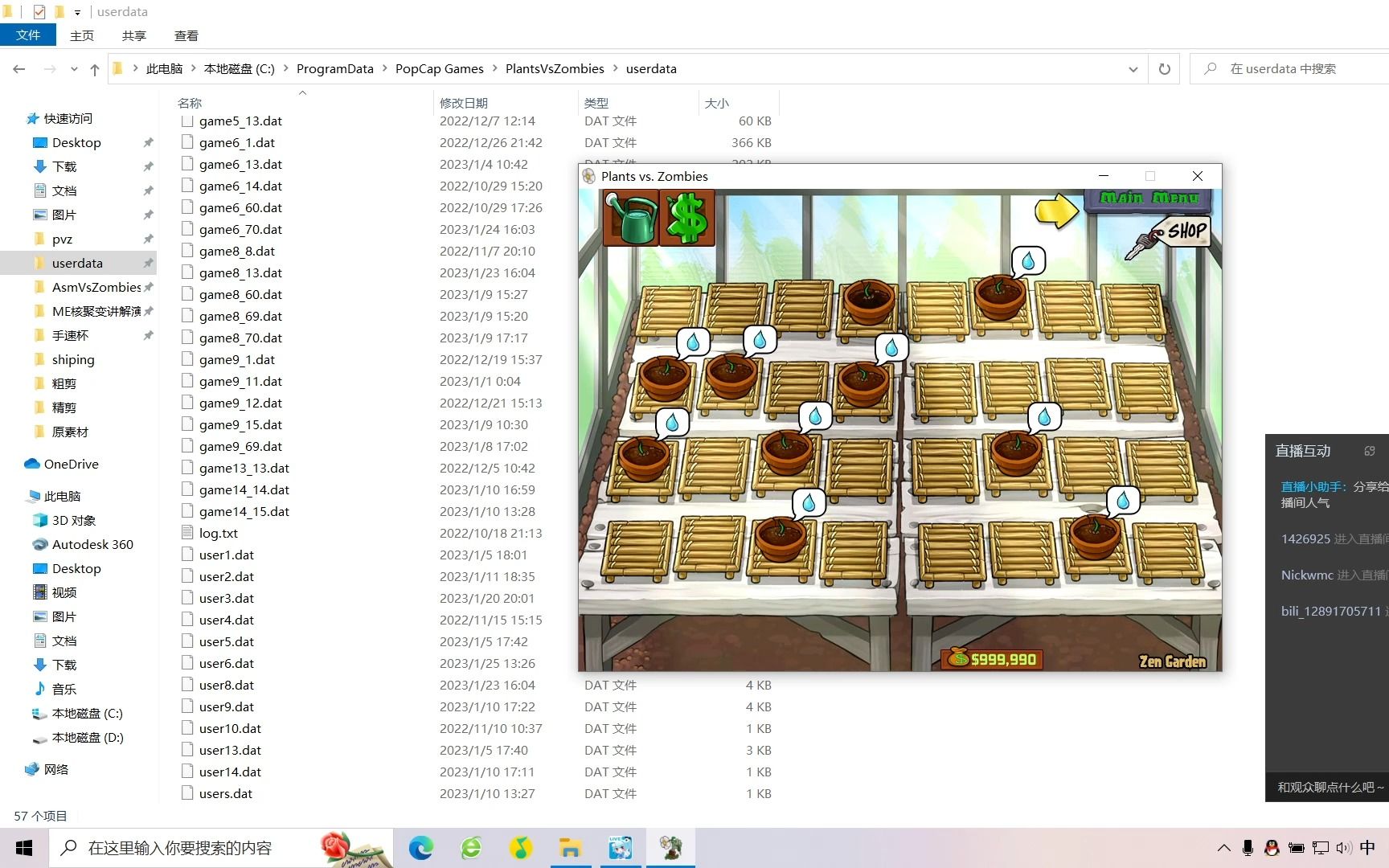Open 3D 对象 under This PC
Viewport: 1389px width, 868px height.
click(x=74, y=520)
